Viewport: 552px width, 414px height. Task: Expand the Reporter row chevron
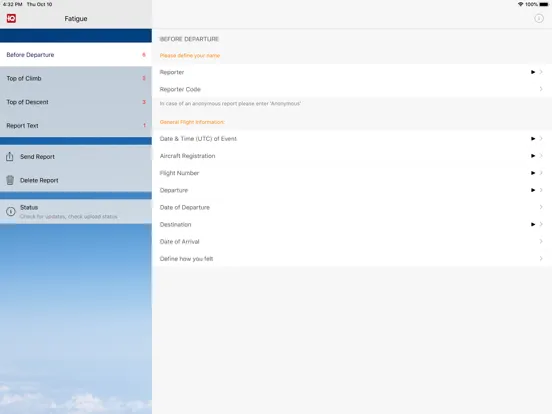541,72
